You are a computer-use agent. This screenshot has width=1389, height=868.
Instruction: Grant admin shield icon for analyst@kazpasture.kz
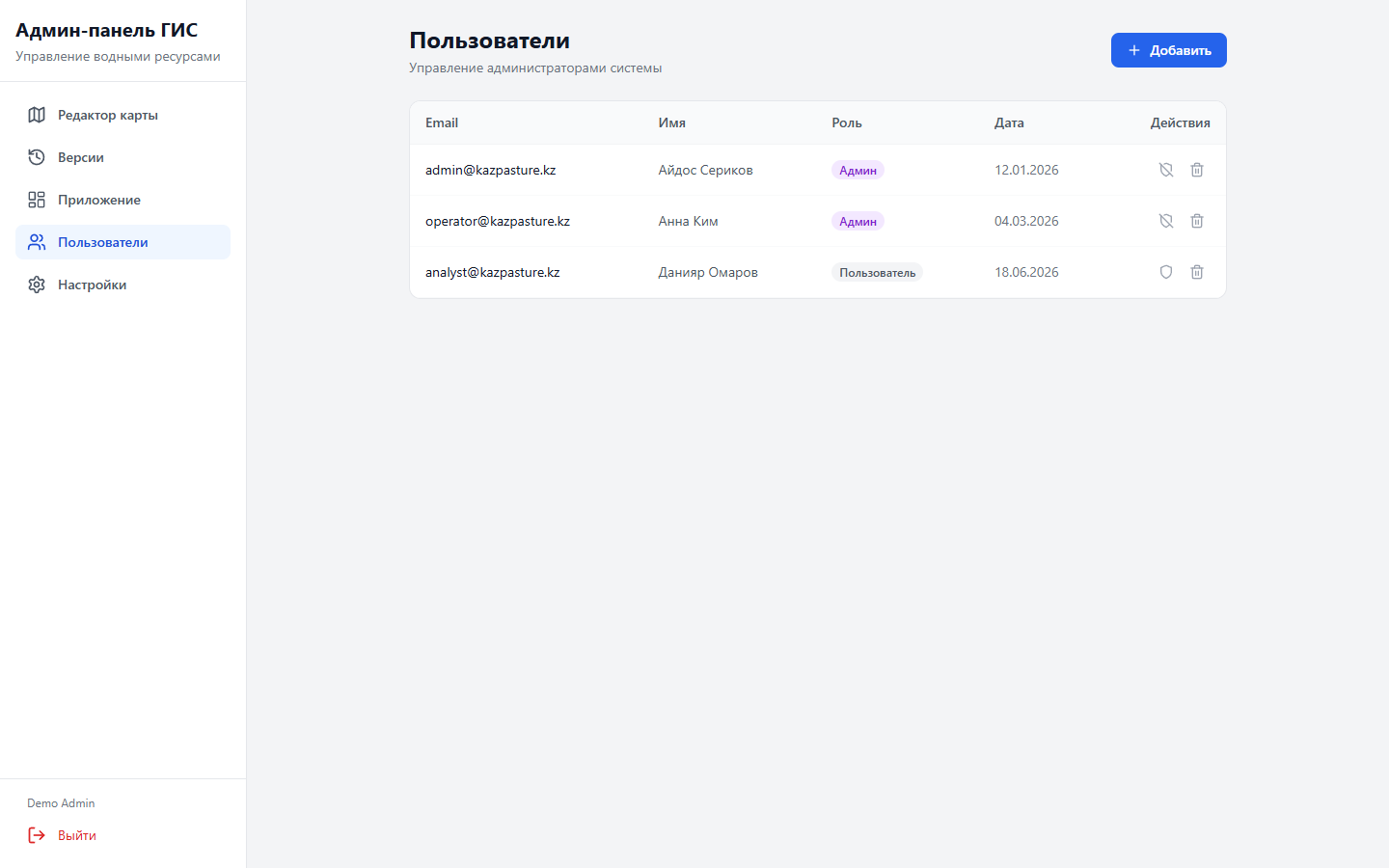pos(1166,272)
